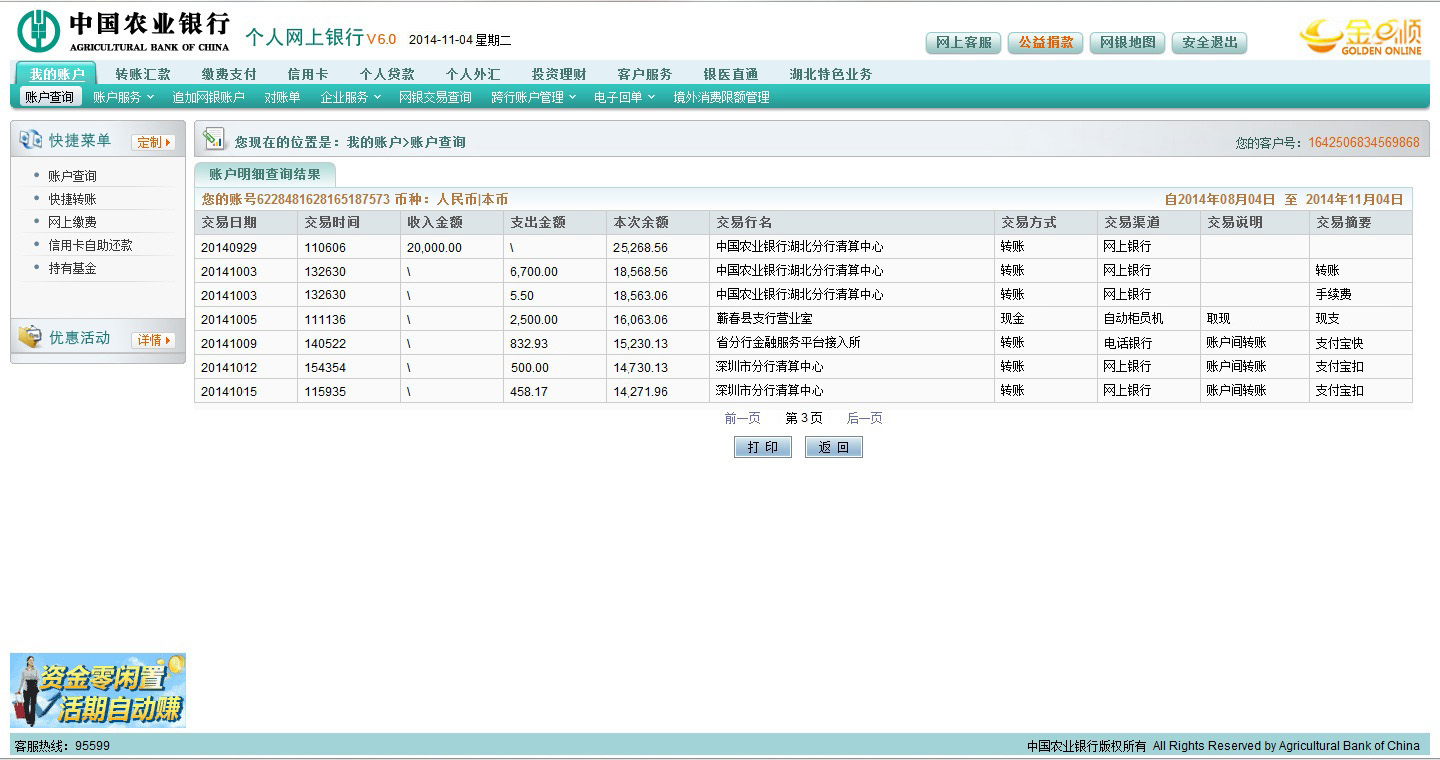Image resolution: width=1440 pixels, height=760 pixels.
Task: Click the promotions (优惠活动) icon
Action: click(x=30, y=338)
